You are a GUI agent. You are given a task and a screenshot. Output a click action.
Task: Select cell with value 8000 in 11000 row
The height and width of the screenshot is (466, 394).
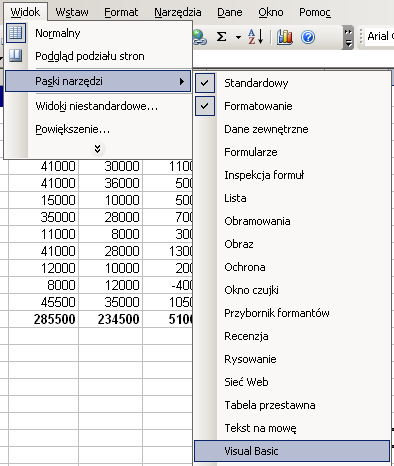point(111,234)
